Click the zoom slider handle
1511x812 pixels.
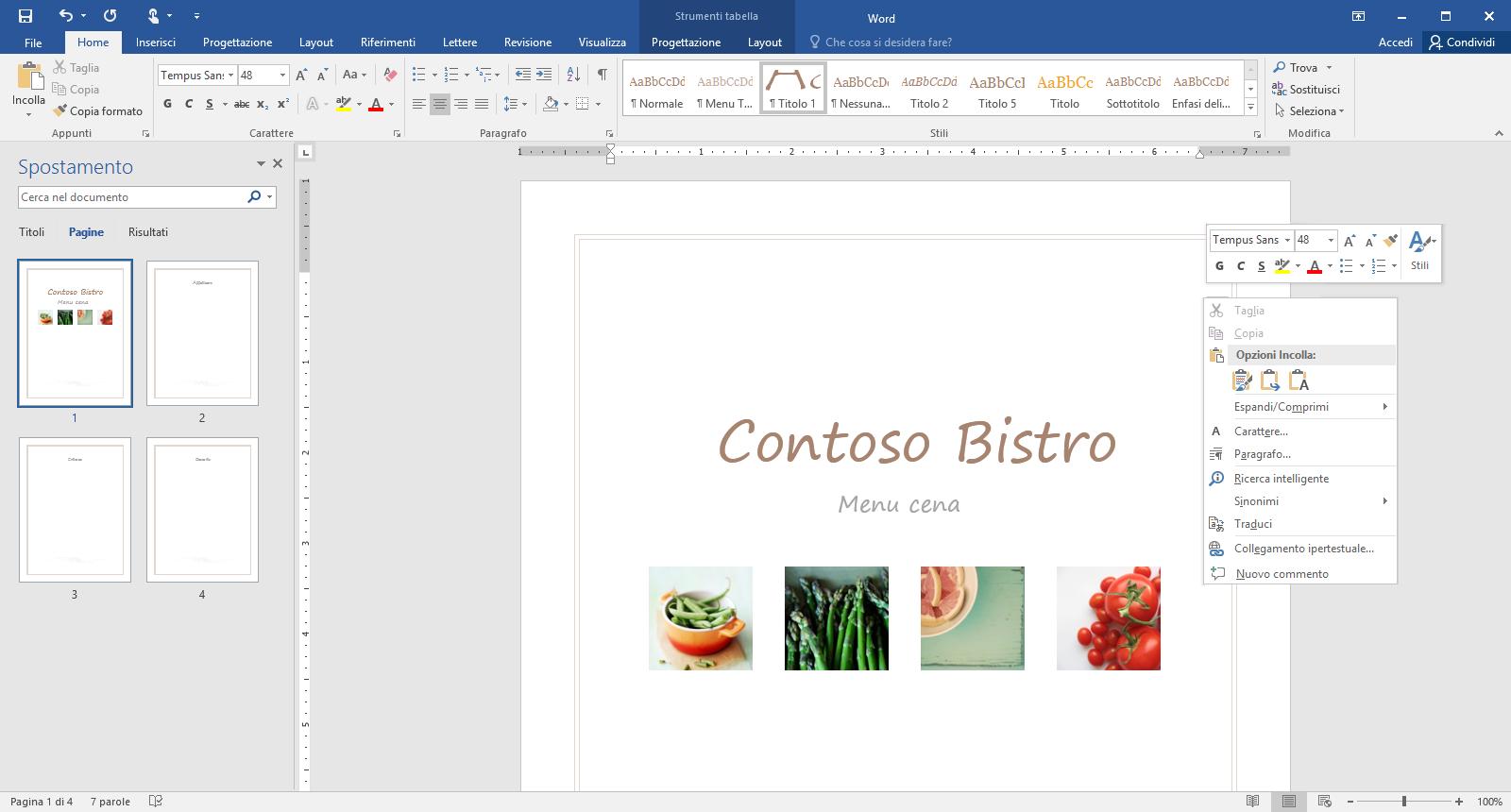coord(1404,802)
